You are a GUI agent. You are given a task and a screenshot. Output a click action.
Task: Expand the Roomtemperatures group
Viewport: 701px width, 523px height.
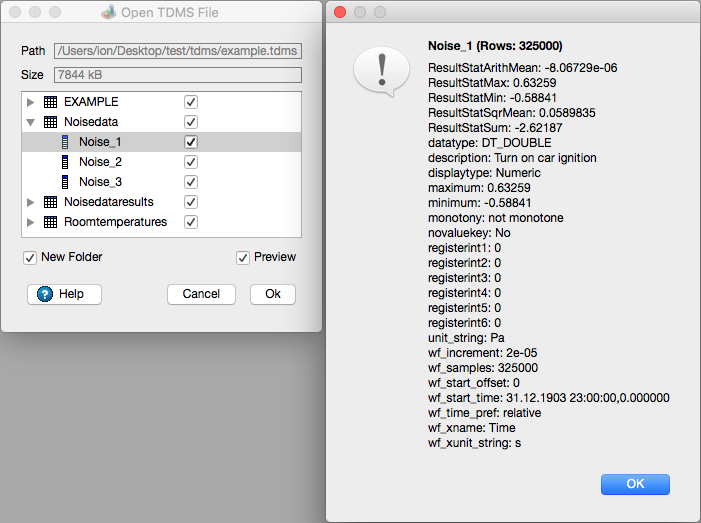click(x=31, y=222)
